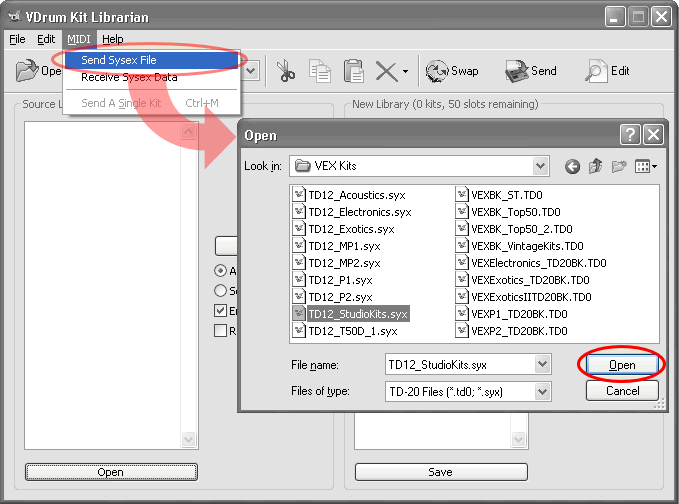Viewport: 679px width, 504px height.
Task: Expand the Files of type dropdown
Action: click(543, 391)
